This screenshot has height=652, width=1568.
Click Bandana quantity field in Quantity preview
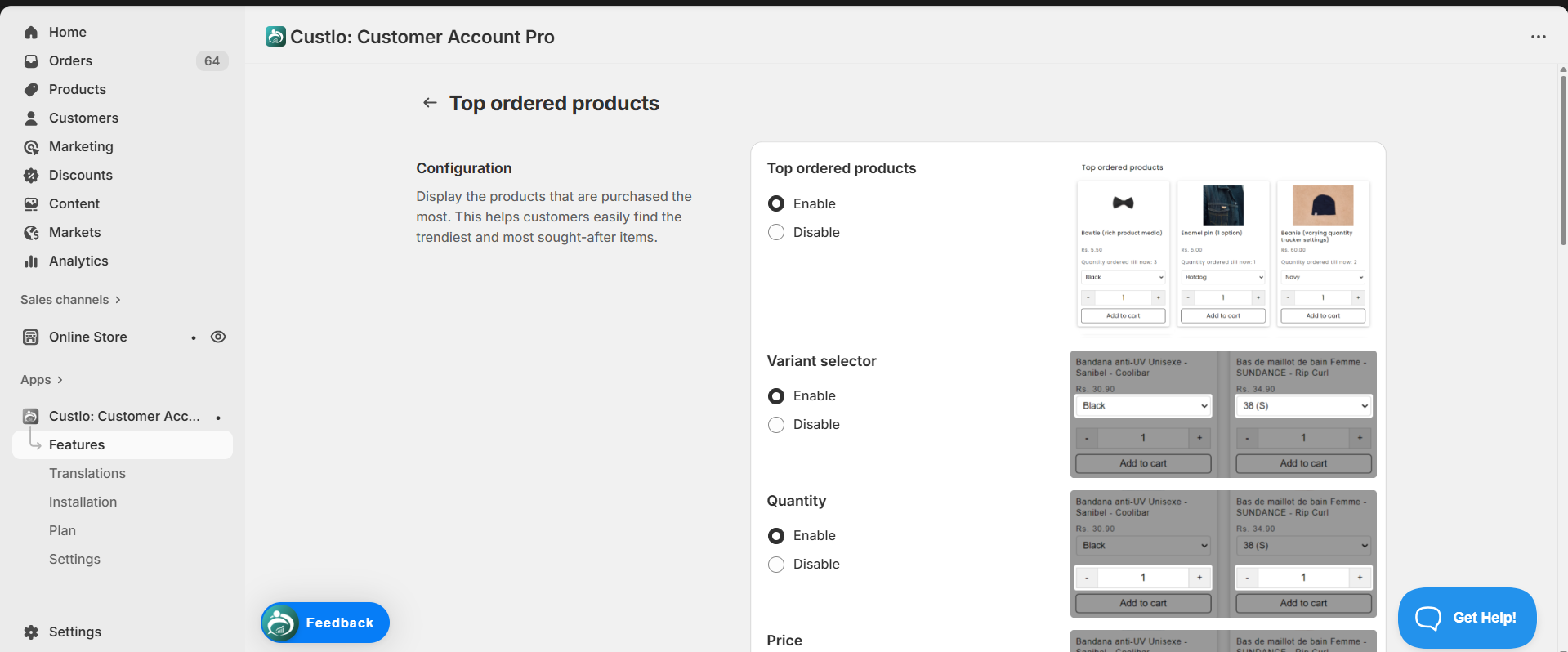1143,578
